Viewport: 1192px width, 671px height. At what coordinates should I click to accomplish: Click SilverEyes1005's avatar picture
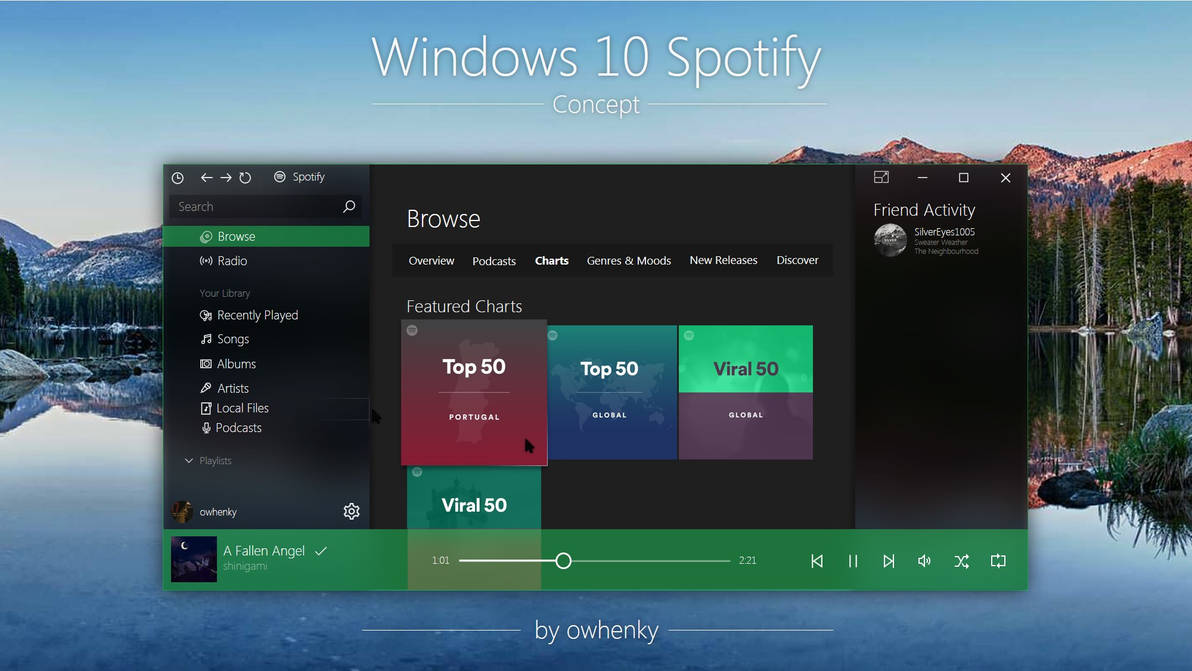889,240
